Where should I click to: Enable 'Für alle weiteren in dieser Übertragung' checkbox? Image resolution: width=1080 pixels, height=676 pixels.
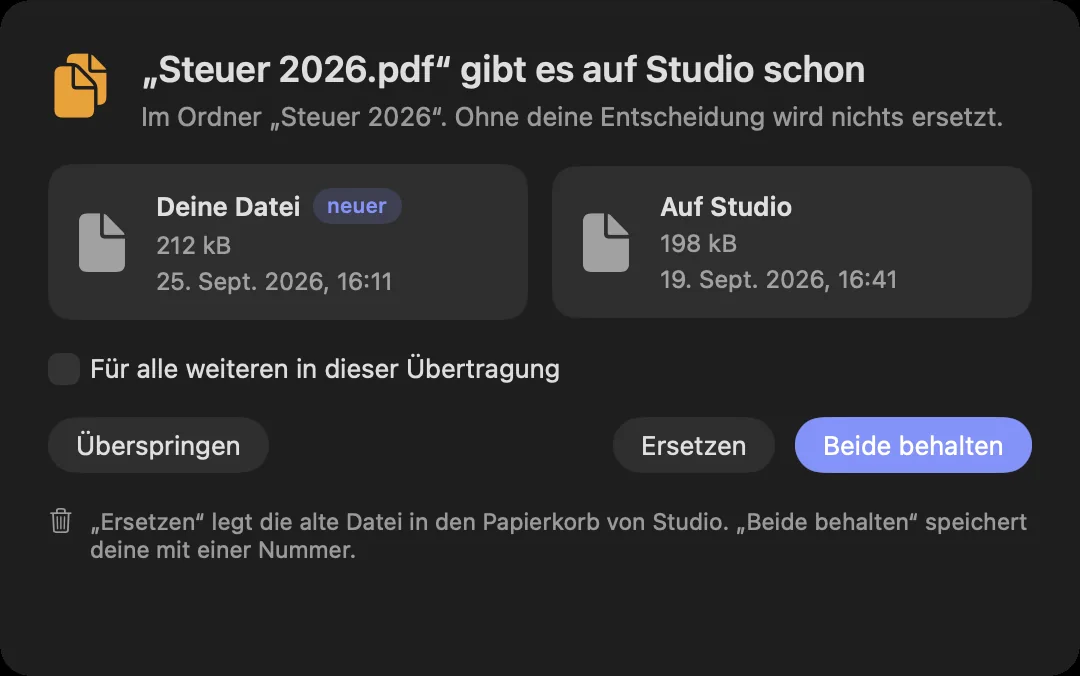point(64,369)
